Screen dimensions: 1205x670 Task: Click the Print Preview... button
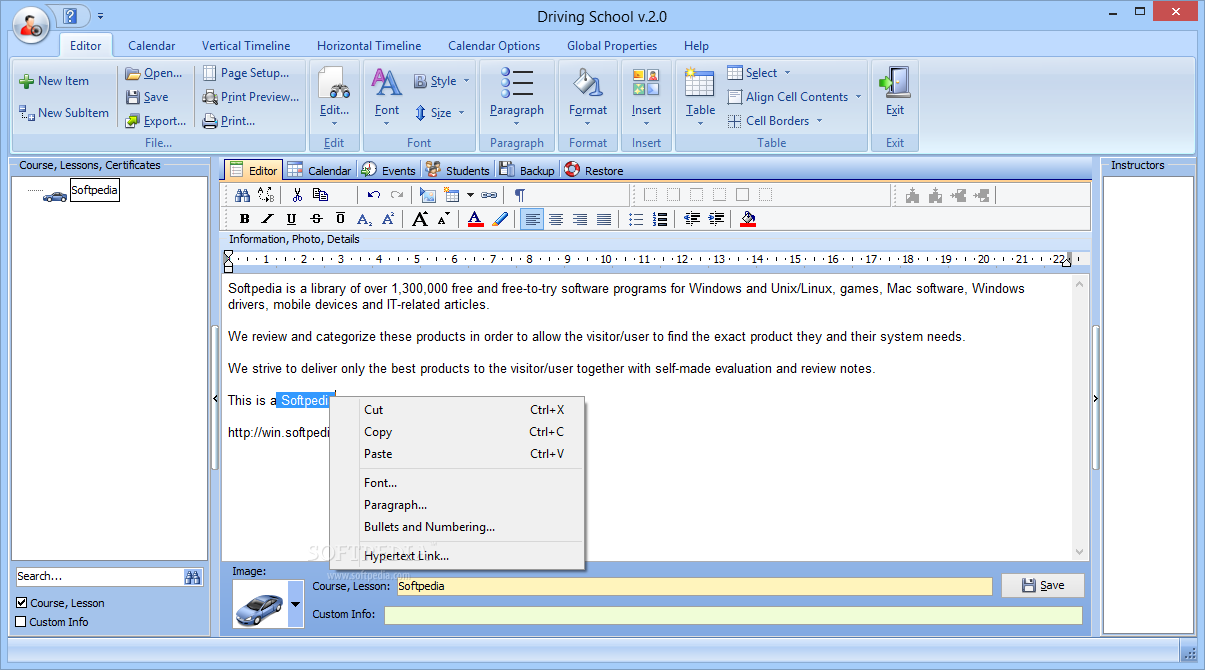[251, 97]
